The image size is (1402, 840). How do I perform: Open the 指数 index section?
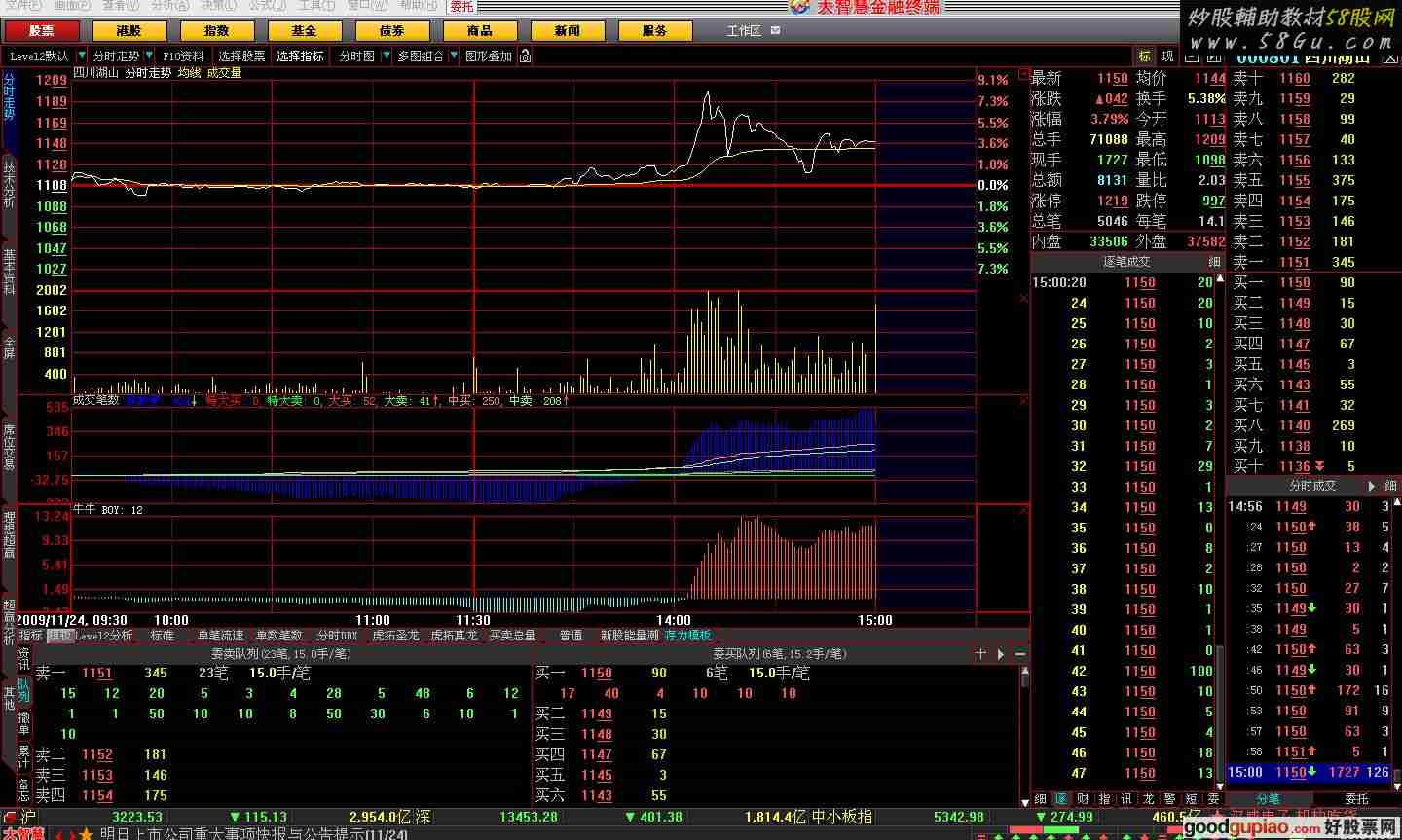pos(217,31)
